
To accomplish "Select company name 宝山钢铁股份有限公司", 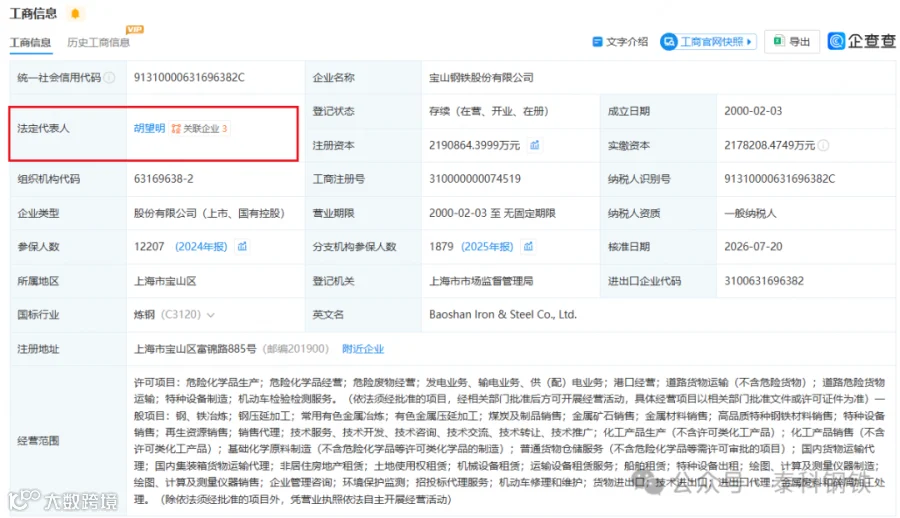I will (x=481, y=78).
